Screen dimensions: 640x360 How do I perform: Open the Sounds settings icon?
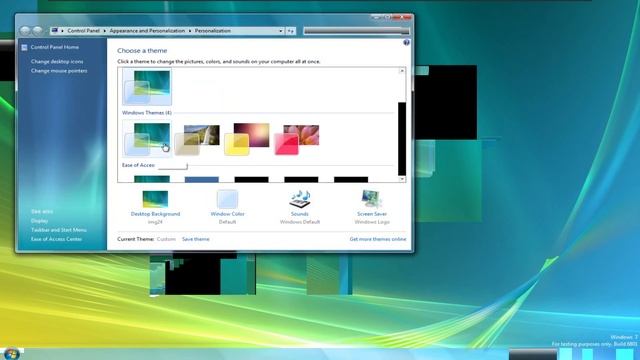pyautogui.click(x=300, y=199)
